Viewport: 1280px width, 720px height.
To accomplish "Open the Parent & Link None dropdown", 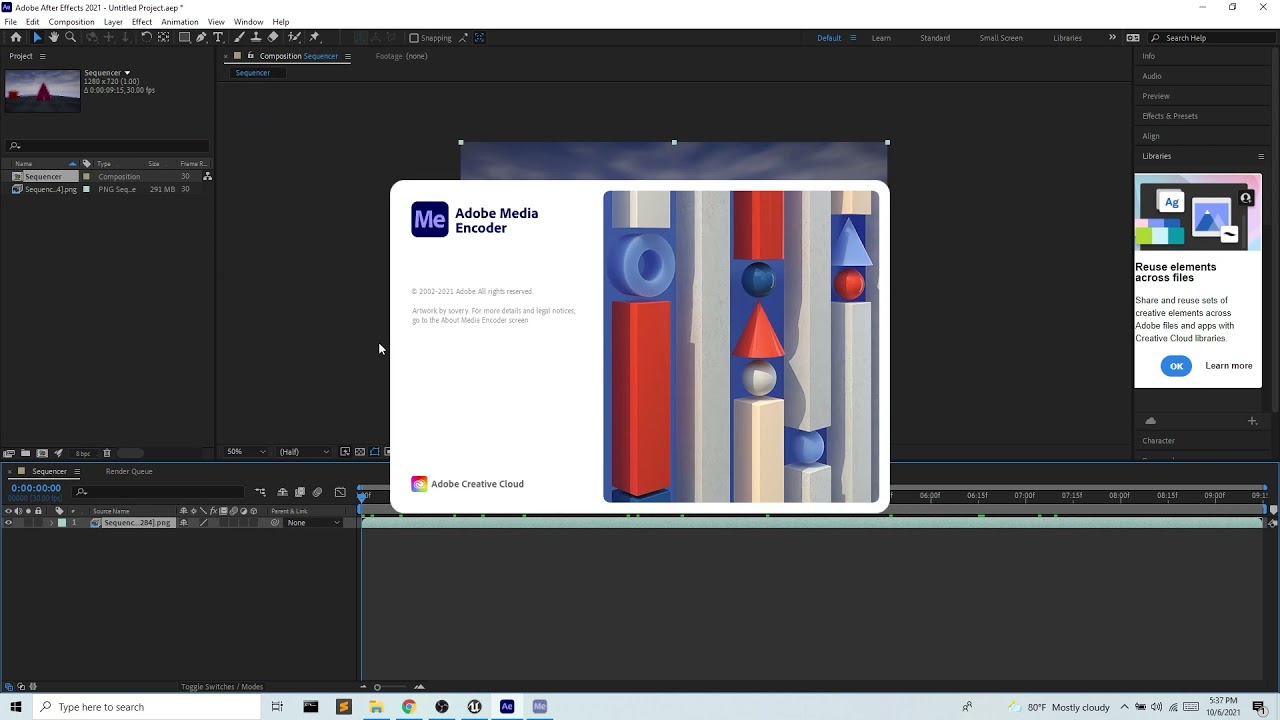I will tap(313, 523).
